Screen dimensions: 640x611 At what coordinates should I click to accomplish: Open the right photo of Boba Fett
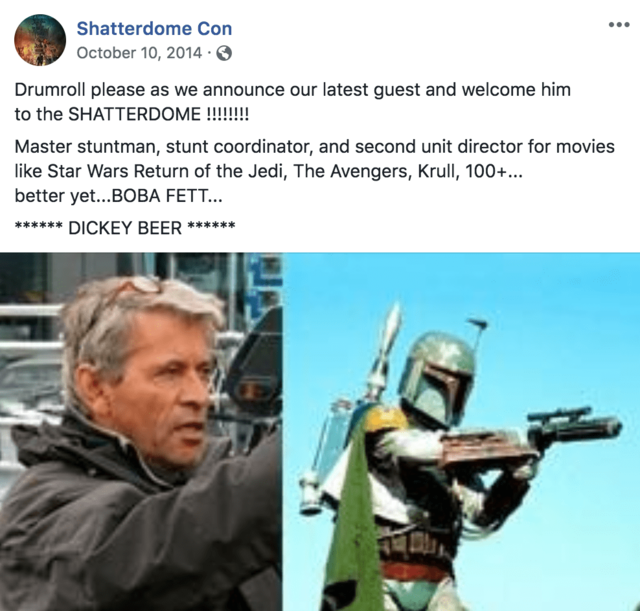pyautogui.click(x=461, y=431)
